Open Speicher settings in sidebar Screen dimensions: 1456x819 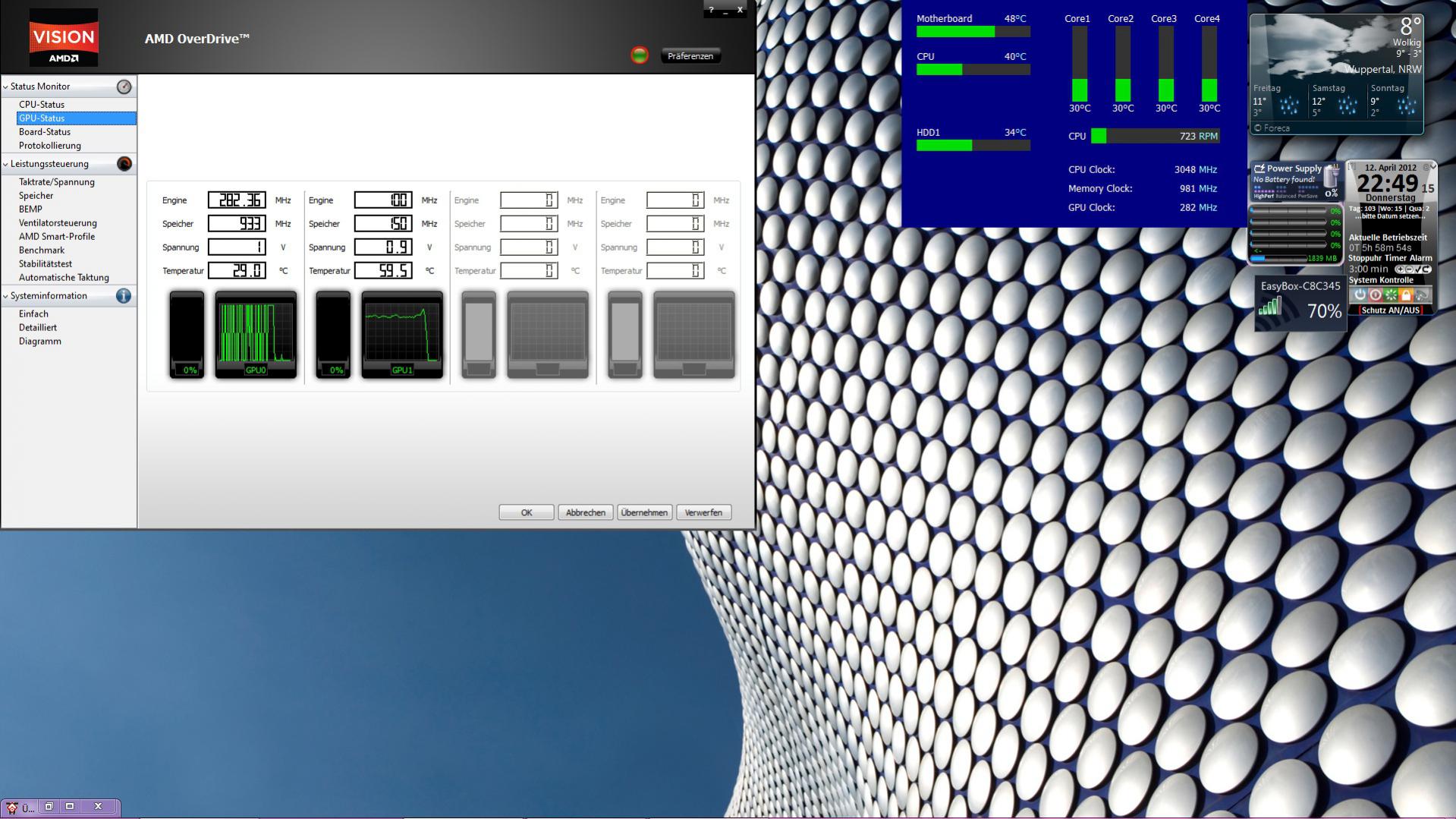(x=36, y=196)
